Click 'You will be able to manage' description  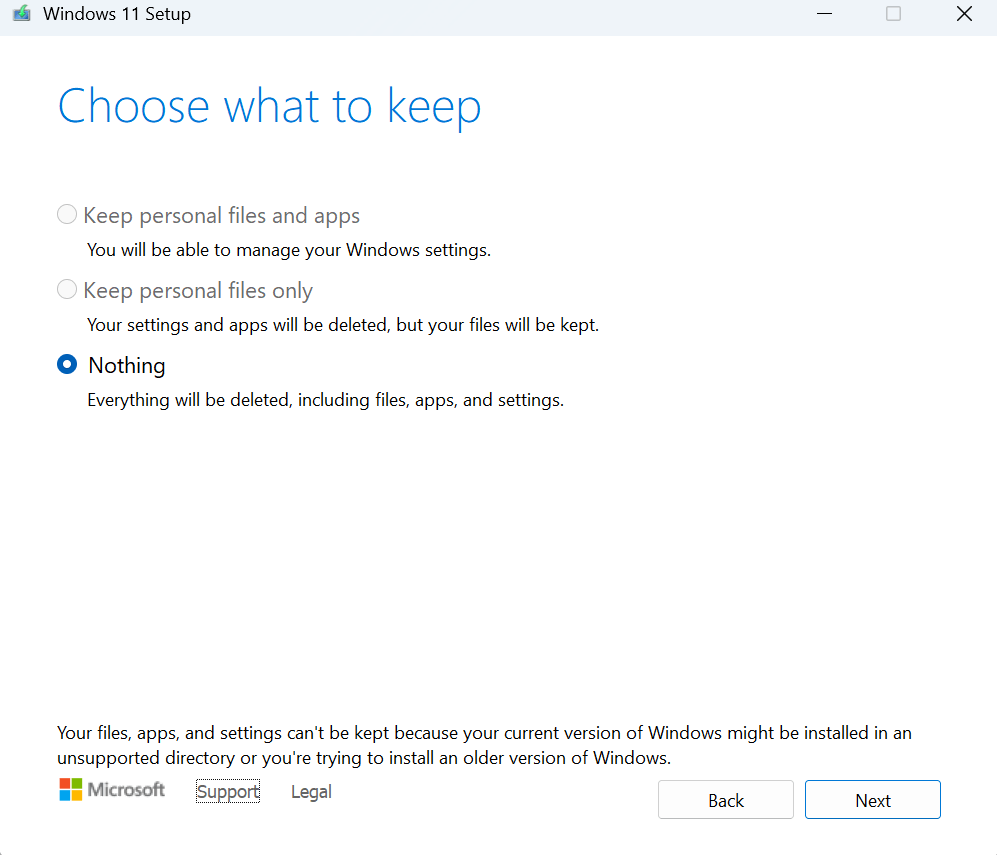point(289,250)
